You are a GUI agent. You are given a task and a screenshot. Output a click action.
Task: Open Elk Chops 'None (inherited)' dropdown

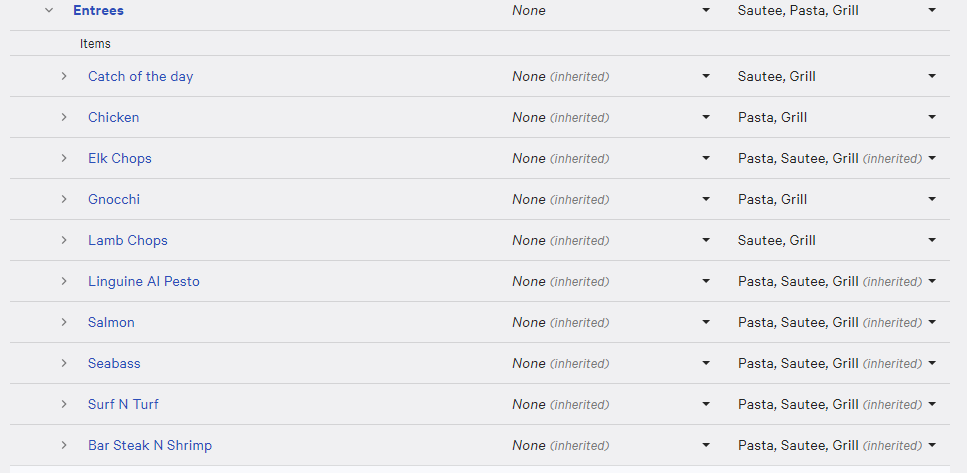point(610,158)
